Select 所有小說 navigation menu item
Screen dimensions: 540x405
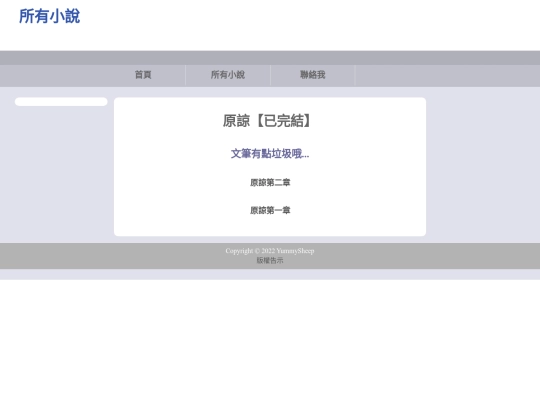click(228, 75)
